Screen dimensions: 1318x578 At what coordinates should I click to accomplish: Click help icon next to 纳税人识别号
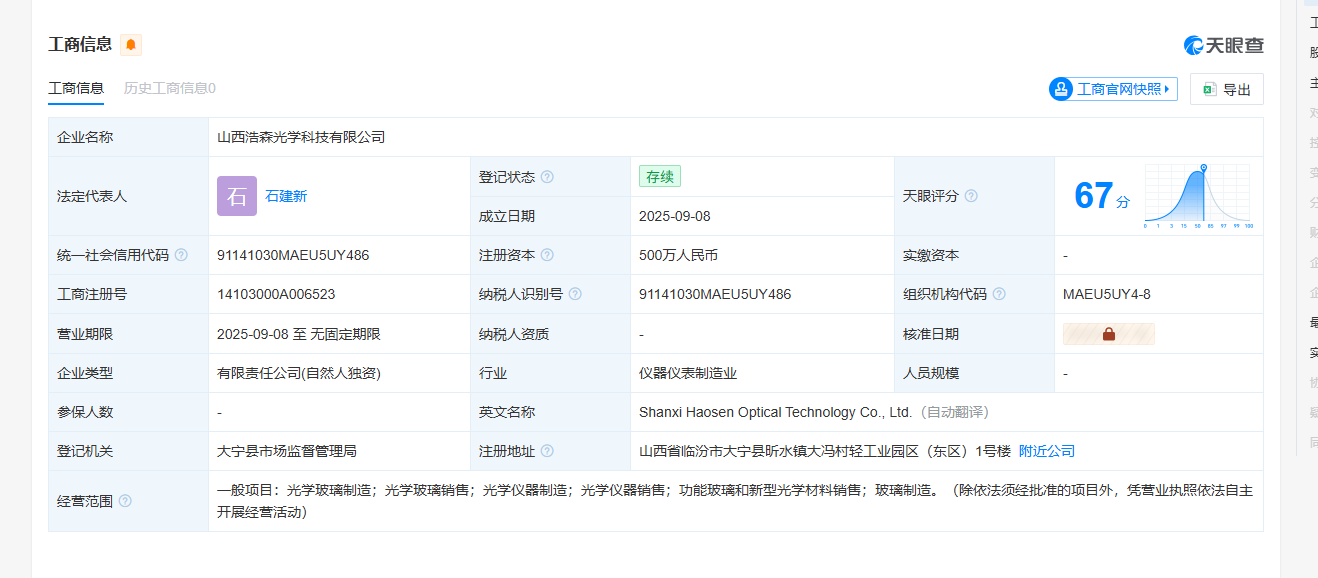[575, 294]
